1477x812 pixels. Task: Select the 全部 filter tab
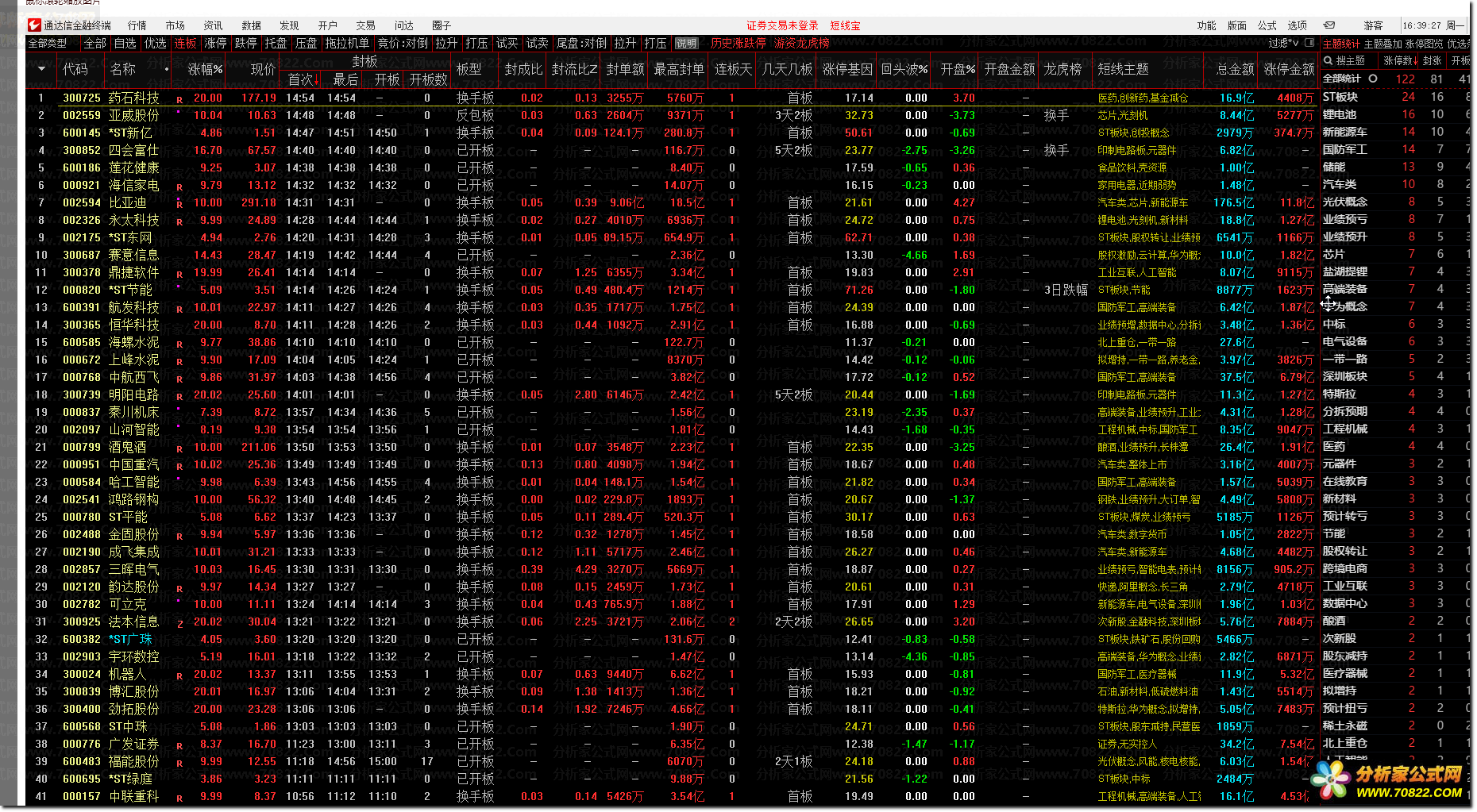(95, 43)
